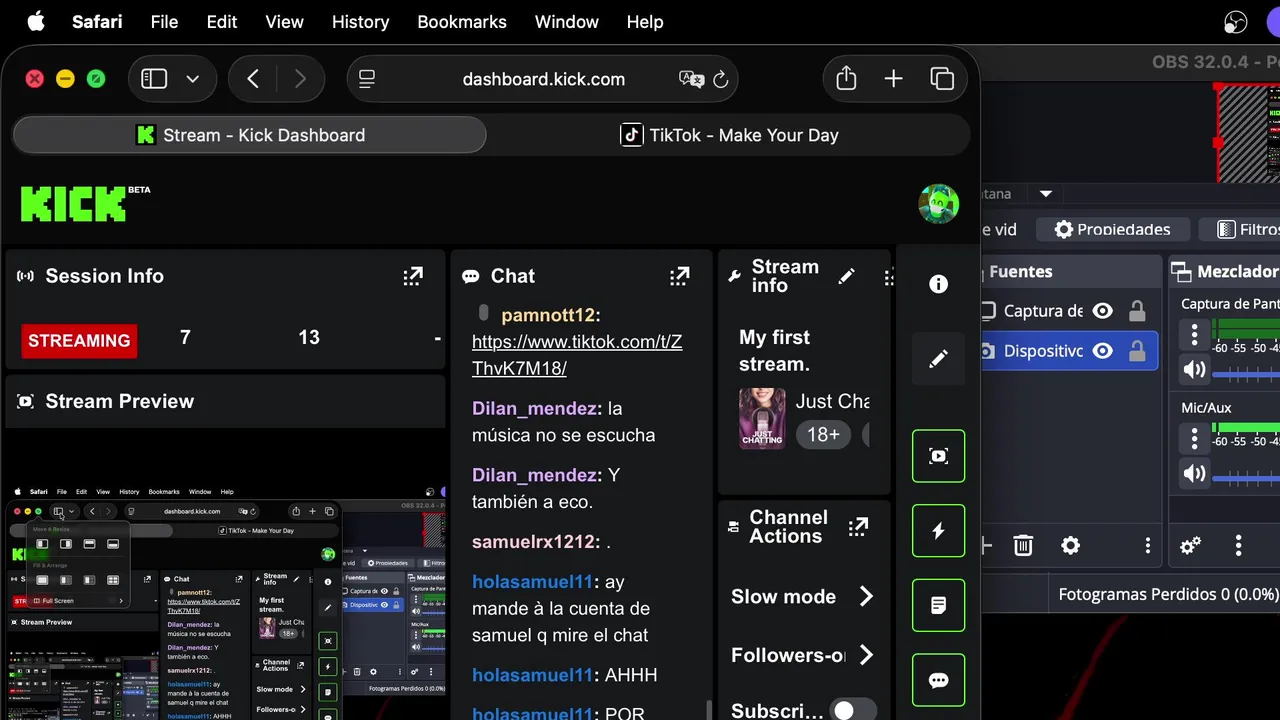Toggle the notes document widget button
Viewport: 1280px width, 720px height.
(x=938, y=605)
